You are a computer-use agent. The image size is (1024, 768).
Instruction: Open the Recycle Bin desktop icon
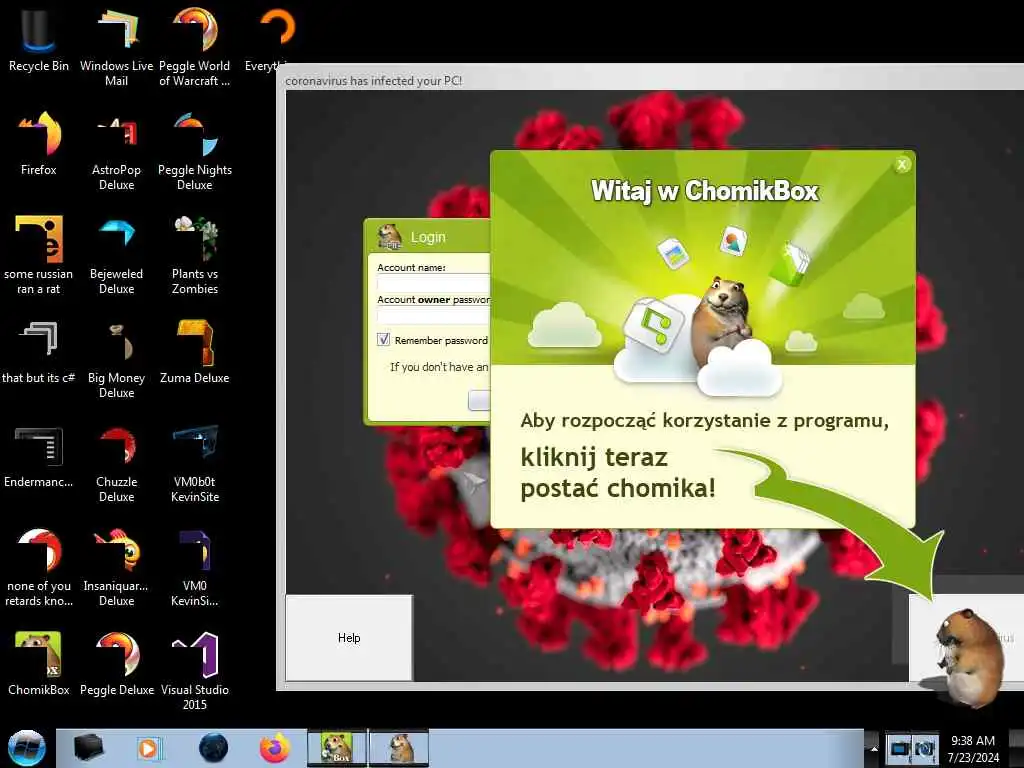(x=39, y=40)
